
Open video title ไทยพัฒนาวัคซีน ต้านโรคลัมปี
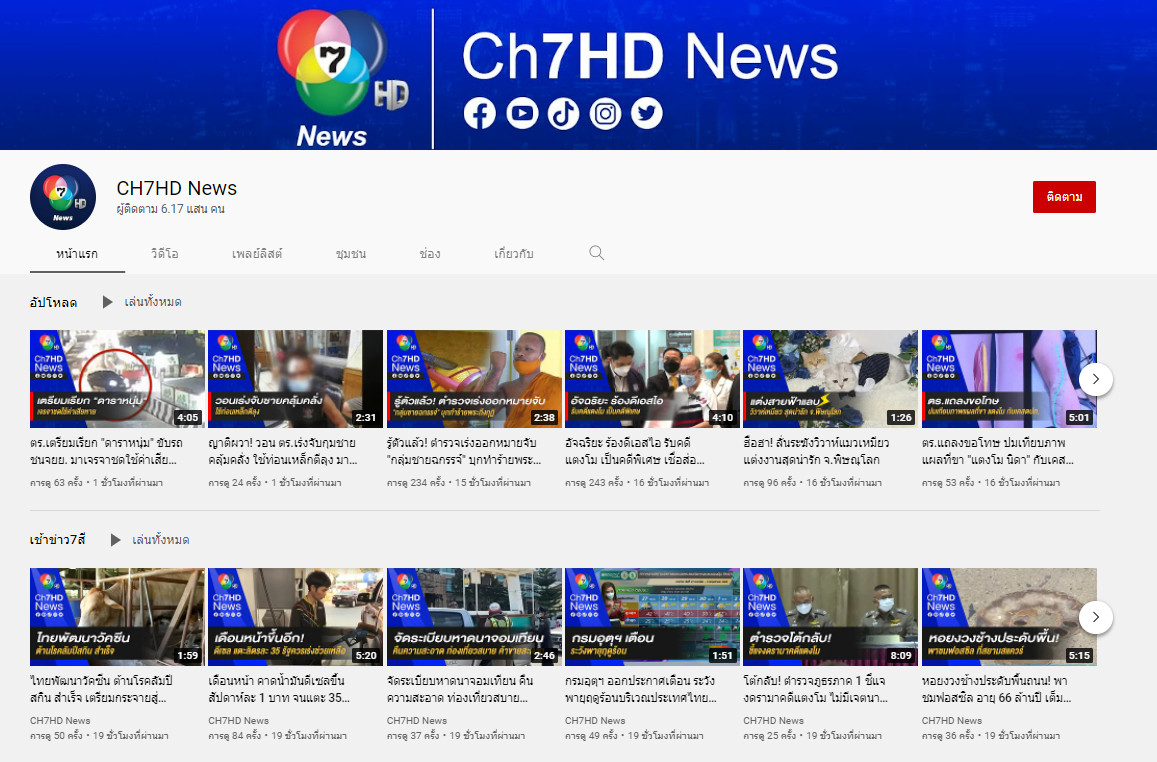(x=101, y=689)
